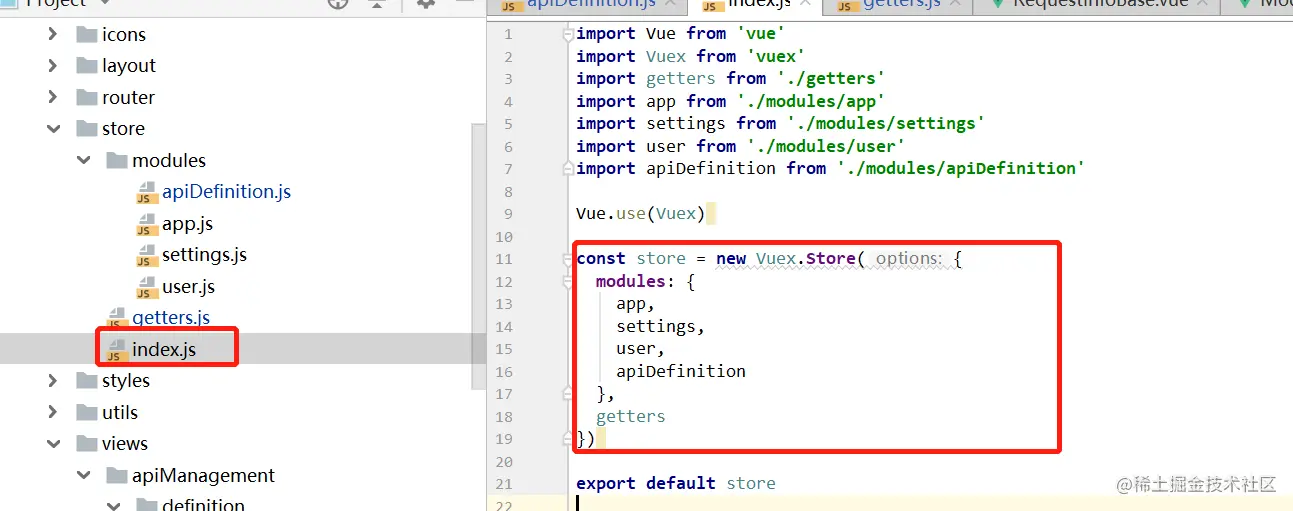Click the JS file icon of apiDefinition.js

tap(146, 192)
